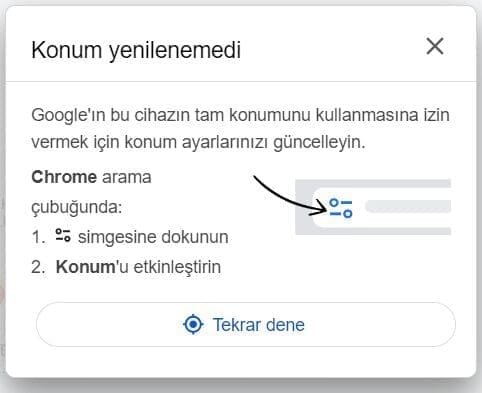Click the small tune icon in step 1

(x=63, y=235)
